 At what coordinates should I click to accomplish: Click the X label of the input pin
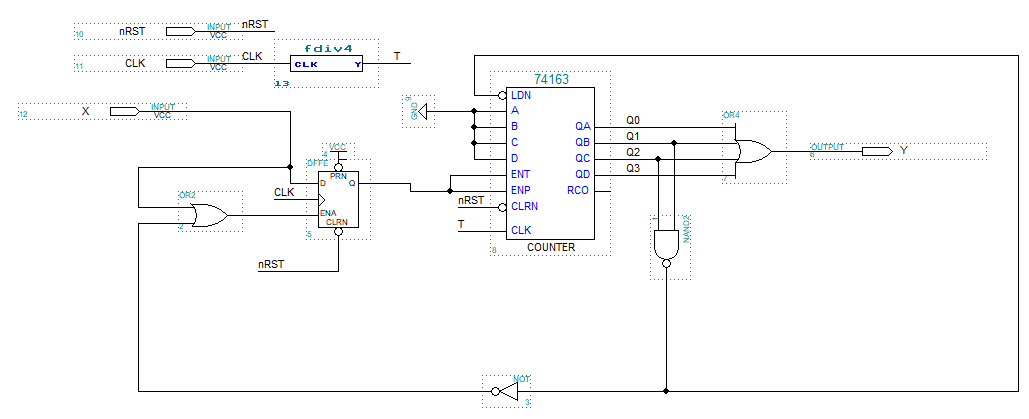tap(85, 112)
